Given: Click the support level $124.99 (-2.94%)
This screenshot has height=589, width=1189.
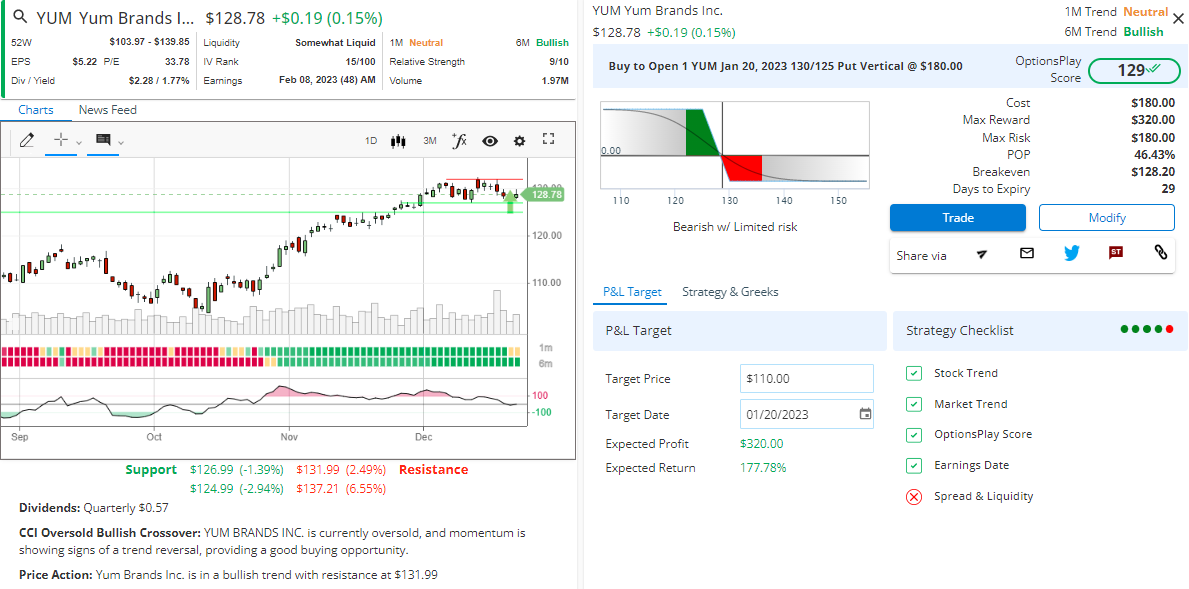Looking at the screenshot, I should [x=237, y=488].
